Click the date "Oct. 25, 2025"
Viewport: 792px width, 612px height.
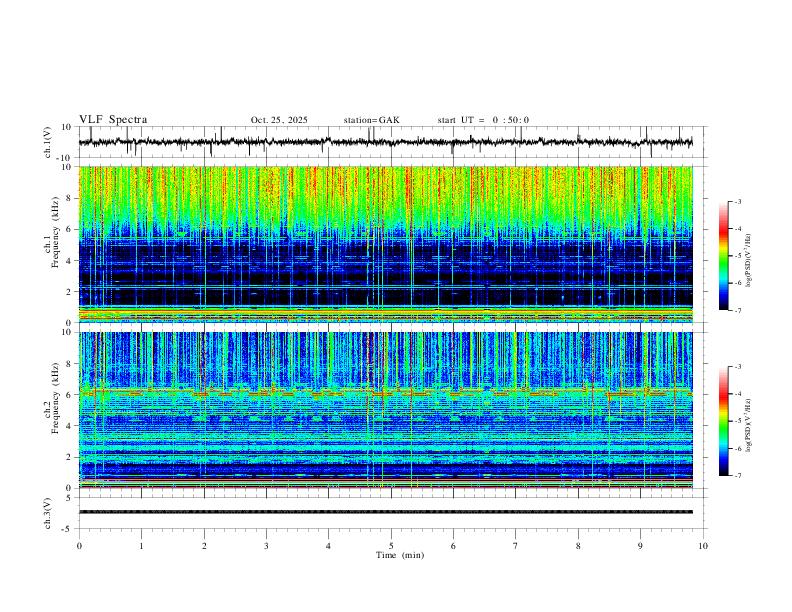[x=279, y=120]
